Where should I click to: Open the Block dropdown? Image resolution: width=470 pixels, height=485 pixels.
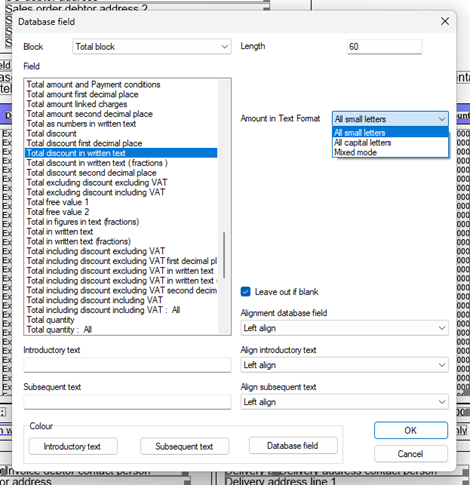click(152, 47)
